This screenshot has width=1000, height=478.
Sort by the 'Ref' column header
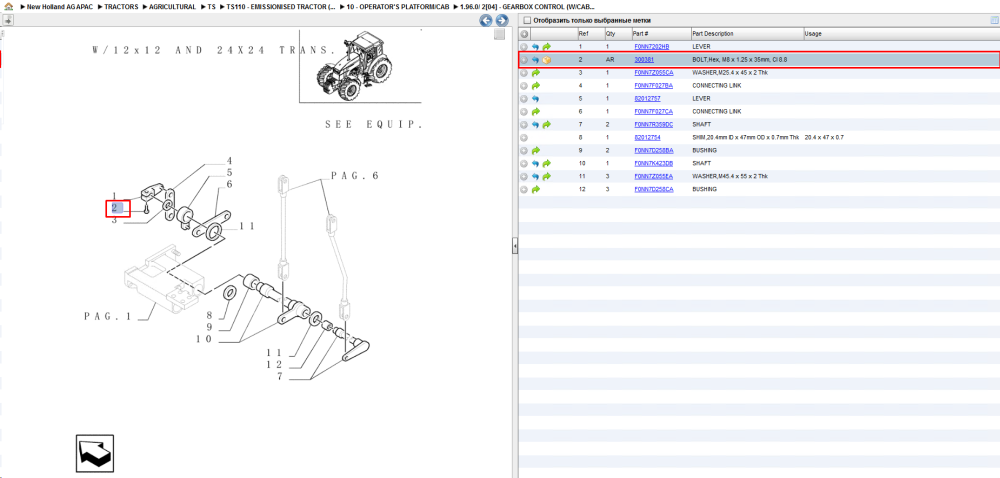[x=584, y=34]
